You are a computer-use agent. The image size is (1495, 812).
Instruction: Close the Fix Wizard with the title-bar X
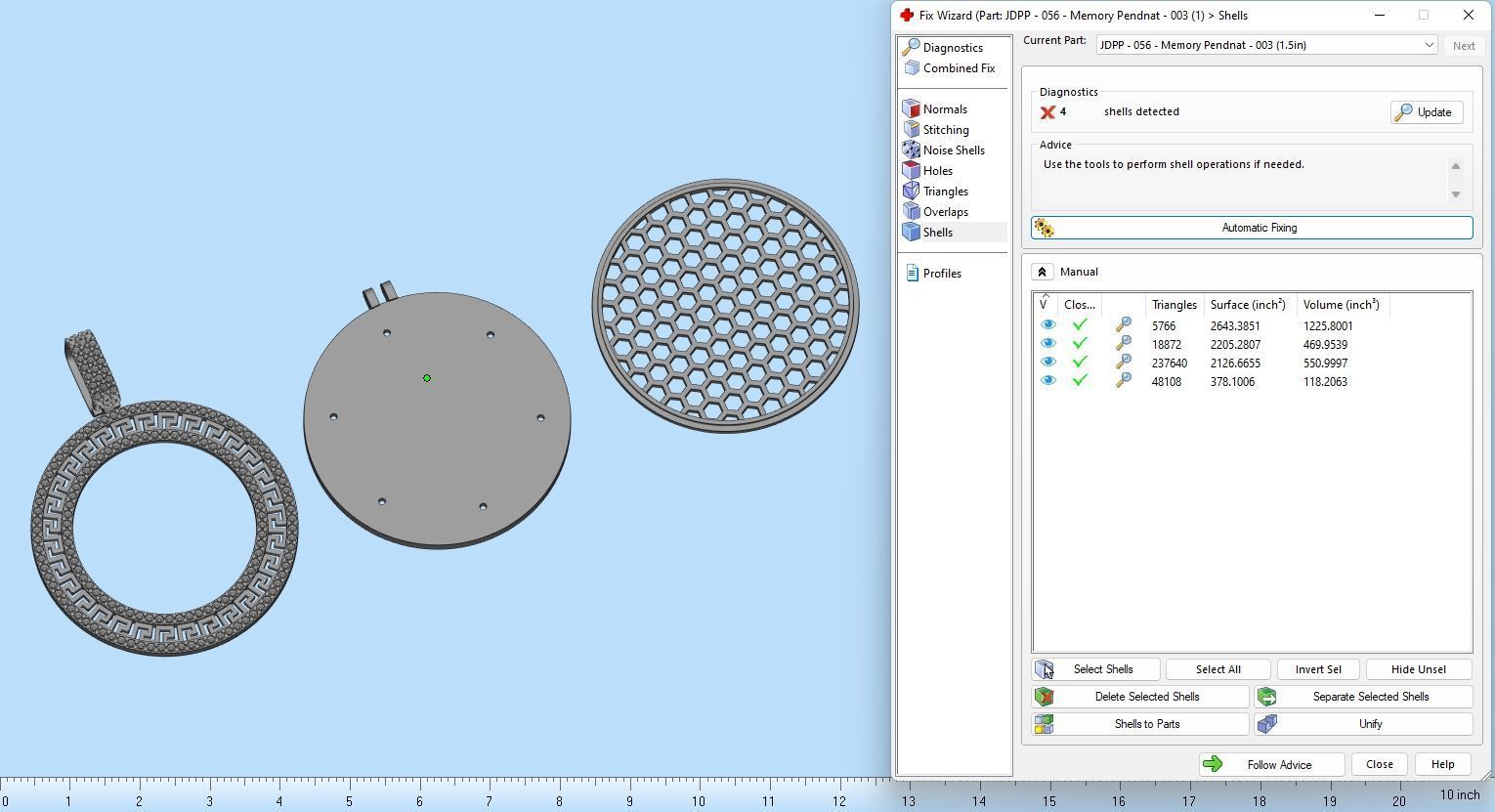1468,16
